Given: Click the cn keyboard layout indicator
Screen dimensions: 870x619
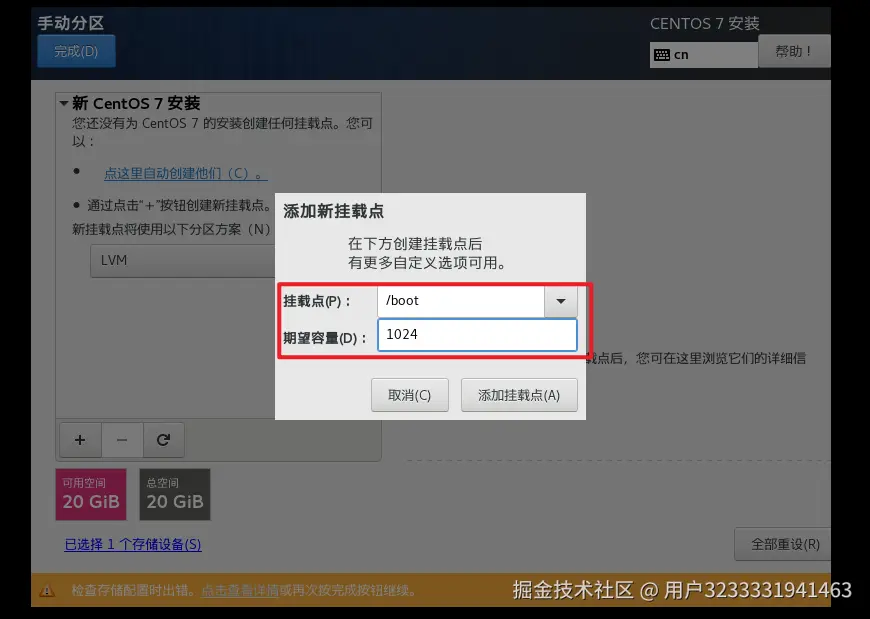Looking at the screenshot, I should pos(703,55).
